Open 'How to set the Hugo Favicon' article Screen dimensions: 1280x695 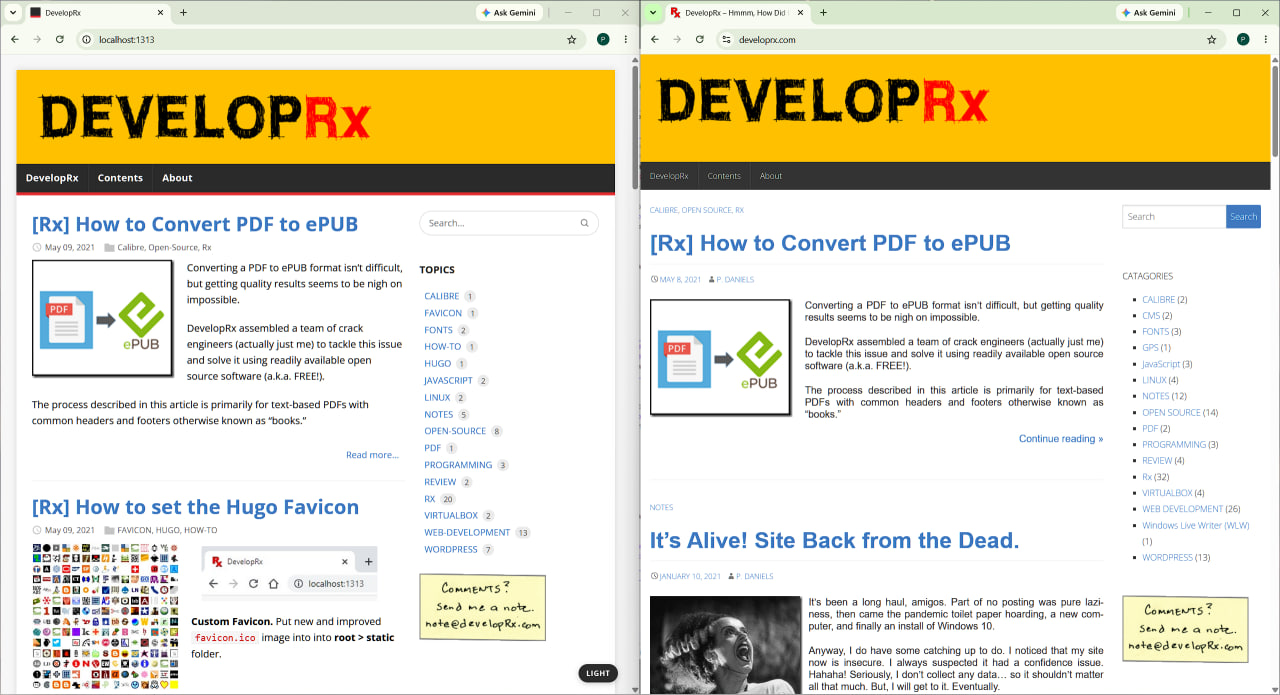point(195,507)
